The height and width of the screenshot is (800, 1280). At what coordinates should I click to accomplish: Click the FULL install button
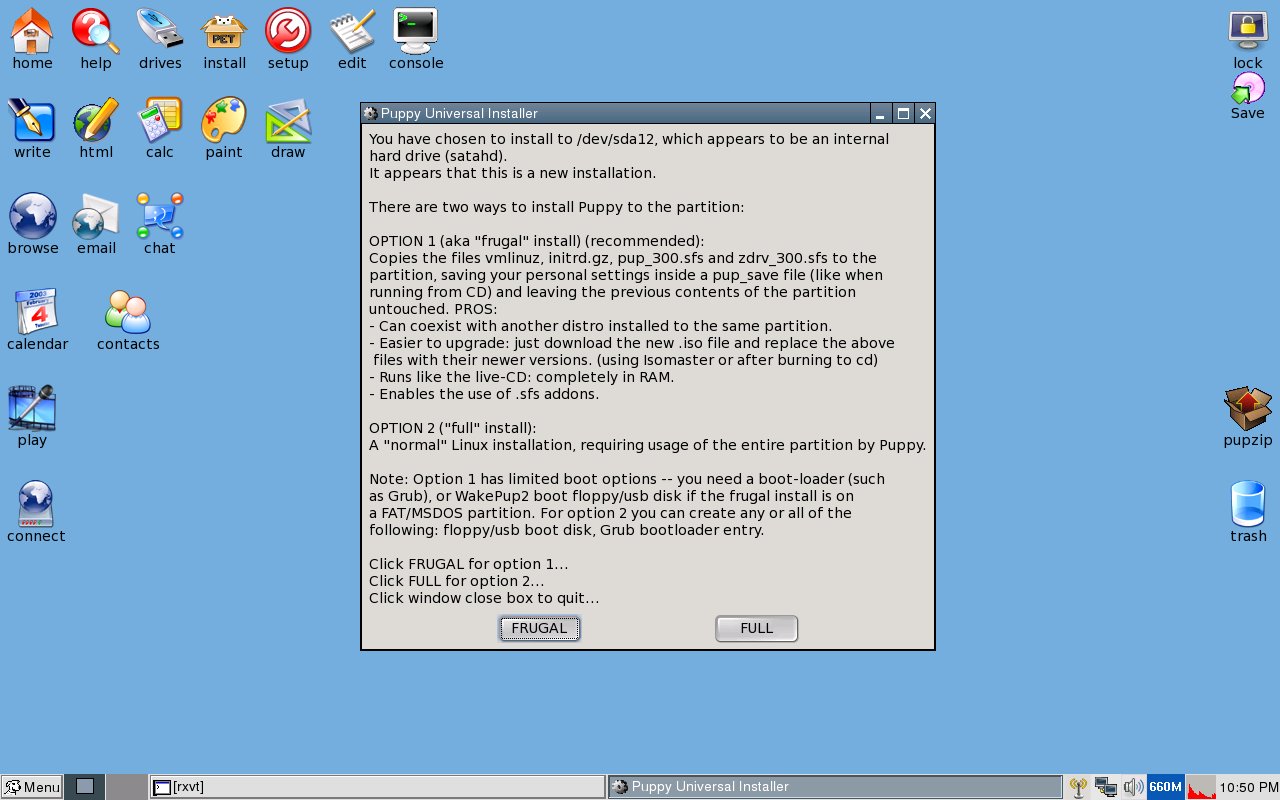756,628
